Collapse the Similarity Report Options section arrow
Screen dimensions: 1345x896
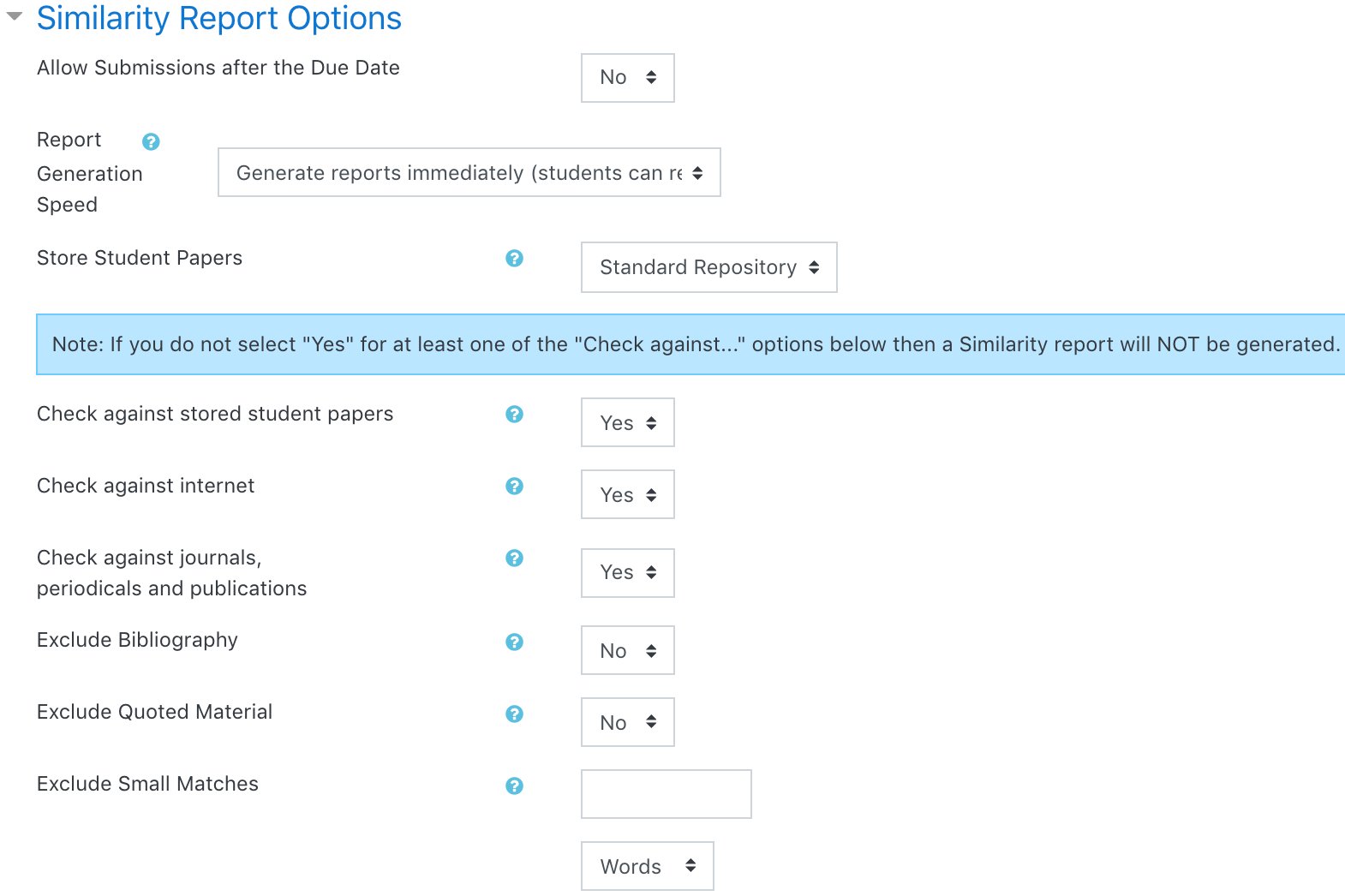15,16
